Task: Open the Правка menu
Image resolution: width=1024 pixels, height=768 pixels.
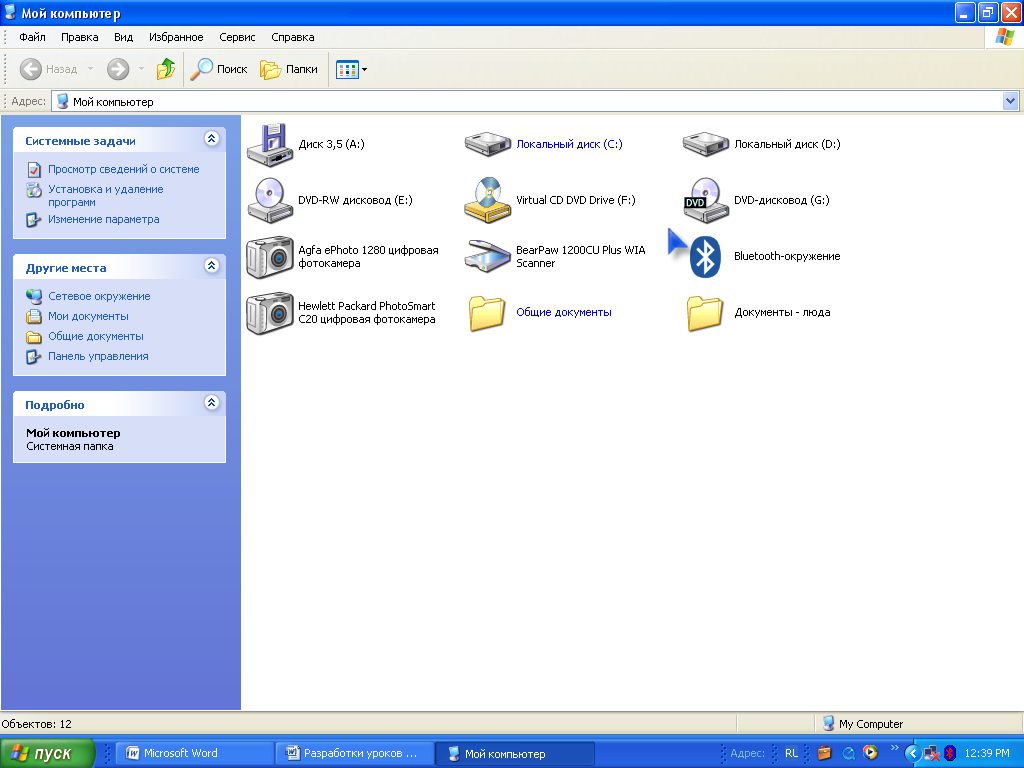Action: pyautogui.click(x=80, y=37)
